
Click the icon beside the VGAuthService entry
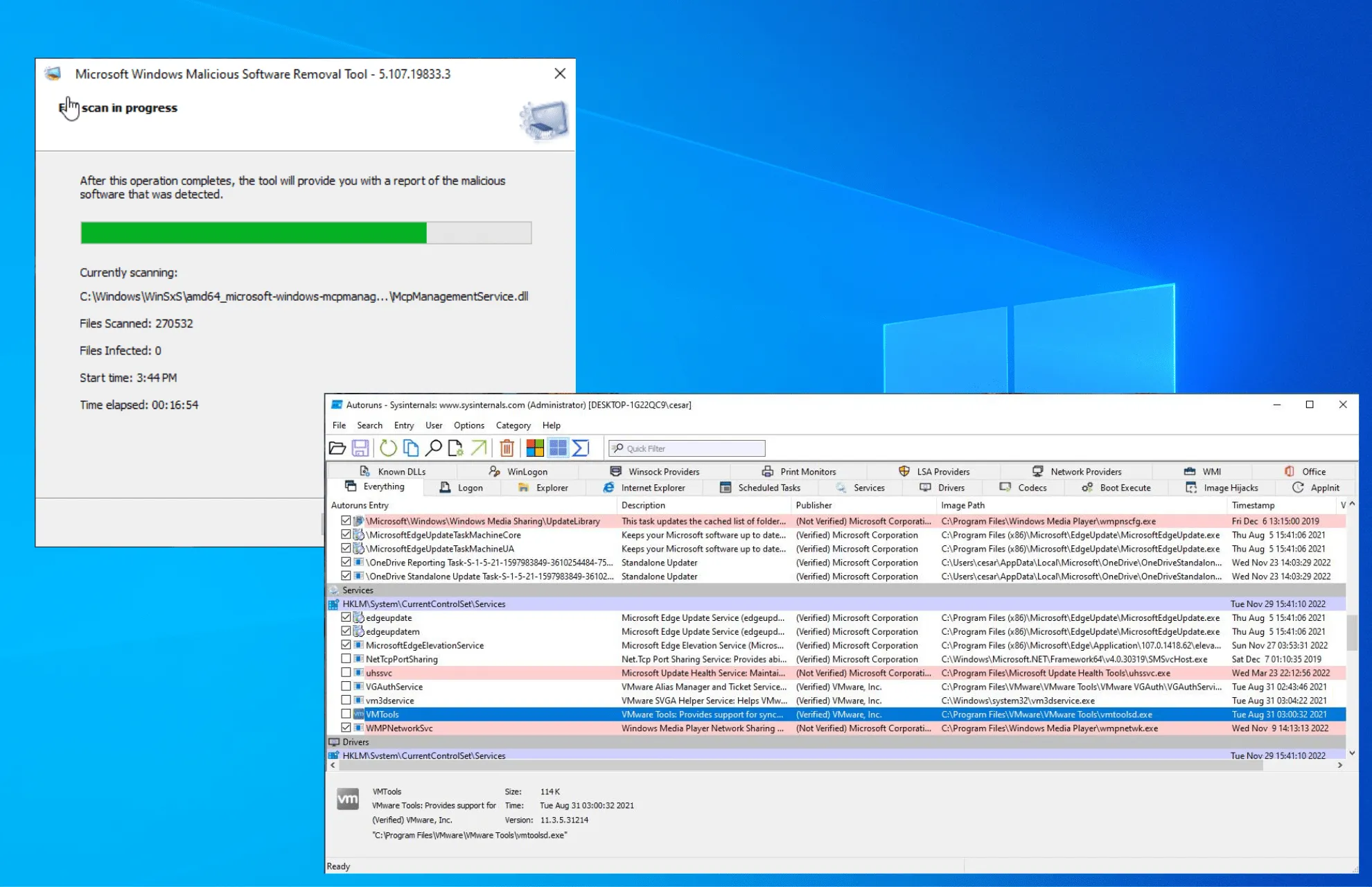coord(359,687)
